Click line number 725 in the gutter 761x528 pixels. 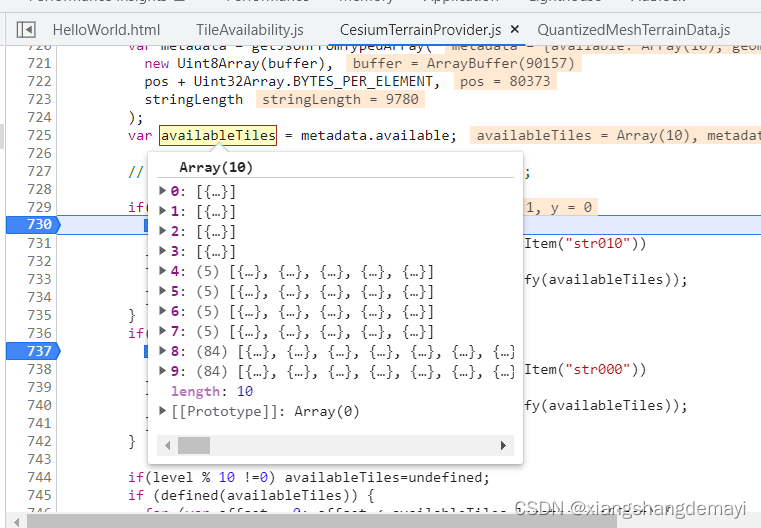(39, 135)
